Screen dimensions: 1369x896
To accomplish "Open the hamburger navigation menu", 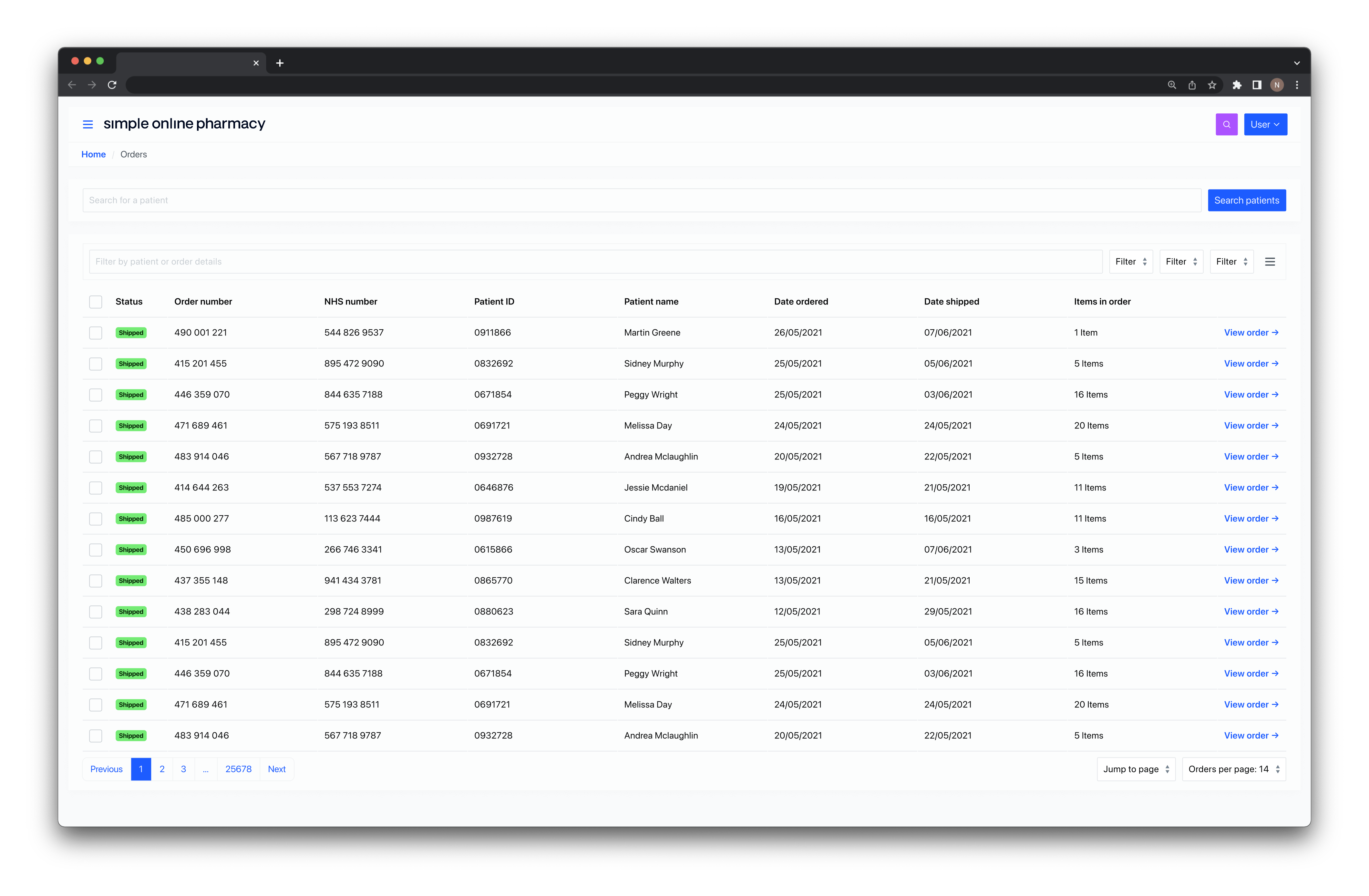I will click(88, 124).
